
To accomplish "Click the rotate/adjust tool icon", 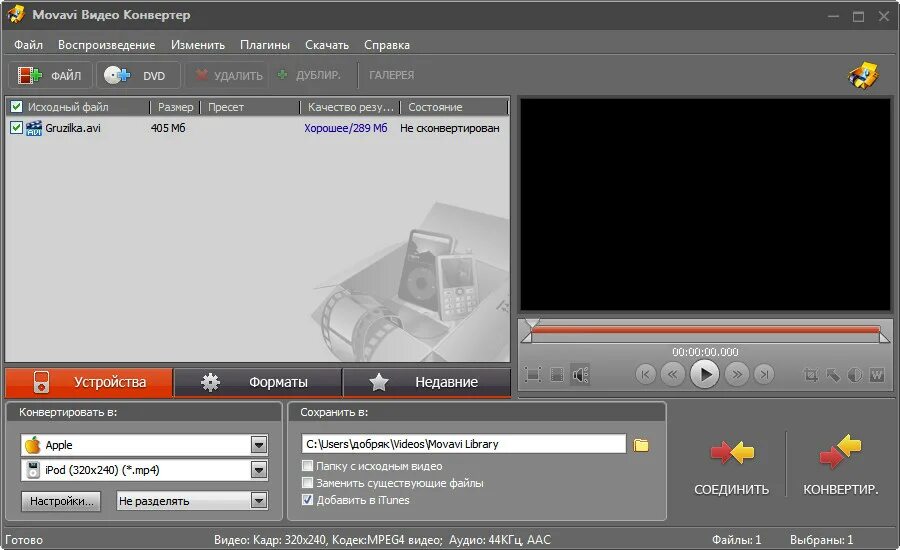I will (833, 375).
